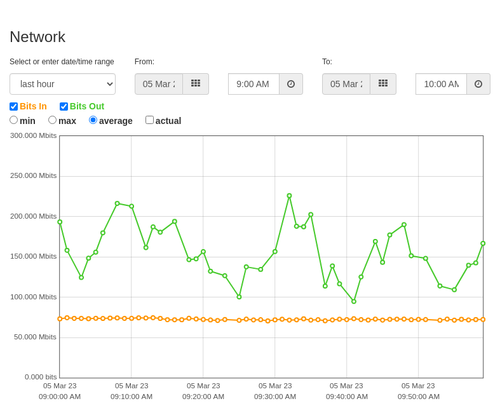This screenshot has width=500, height=403.
Task: Click the lowest green Bits Out data point
Action: click(354, 301)
